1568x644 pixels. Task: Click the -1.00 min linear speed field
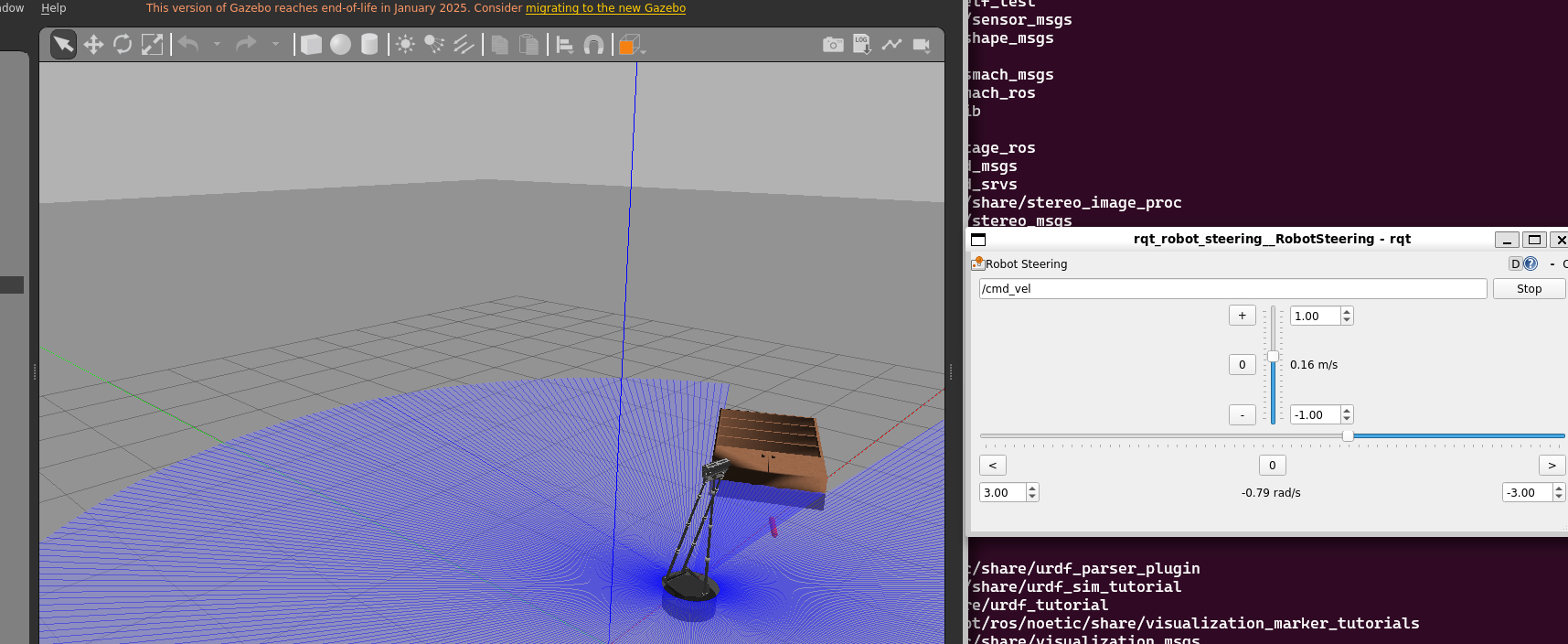pos(1315,414)
